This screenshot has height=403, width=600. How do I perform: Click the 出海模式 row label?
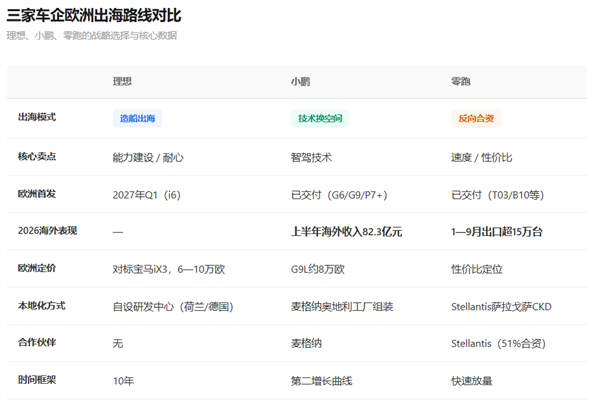(x=37, y=117)
